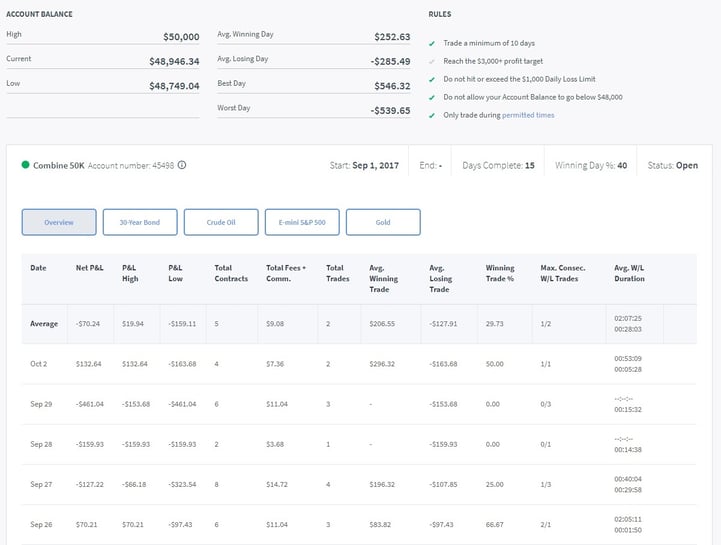Select the 30-Year Bond tab
The width and height of the screenshot is (721, 545).
[140, 222]
